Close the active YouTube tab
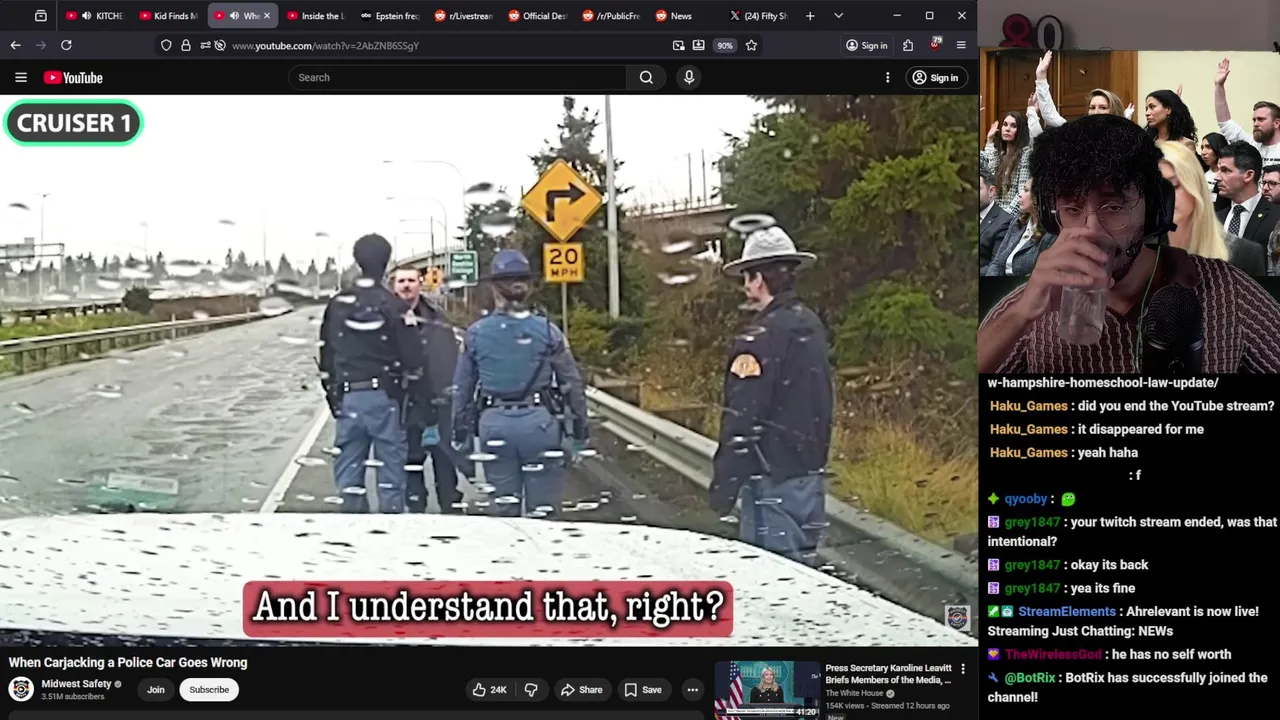1280x720 pixels. click(266, 16)
